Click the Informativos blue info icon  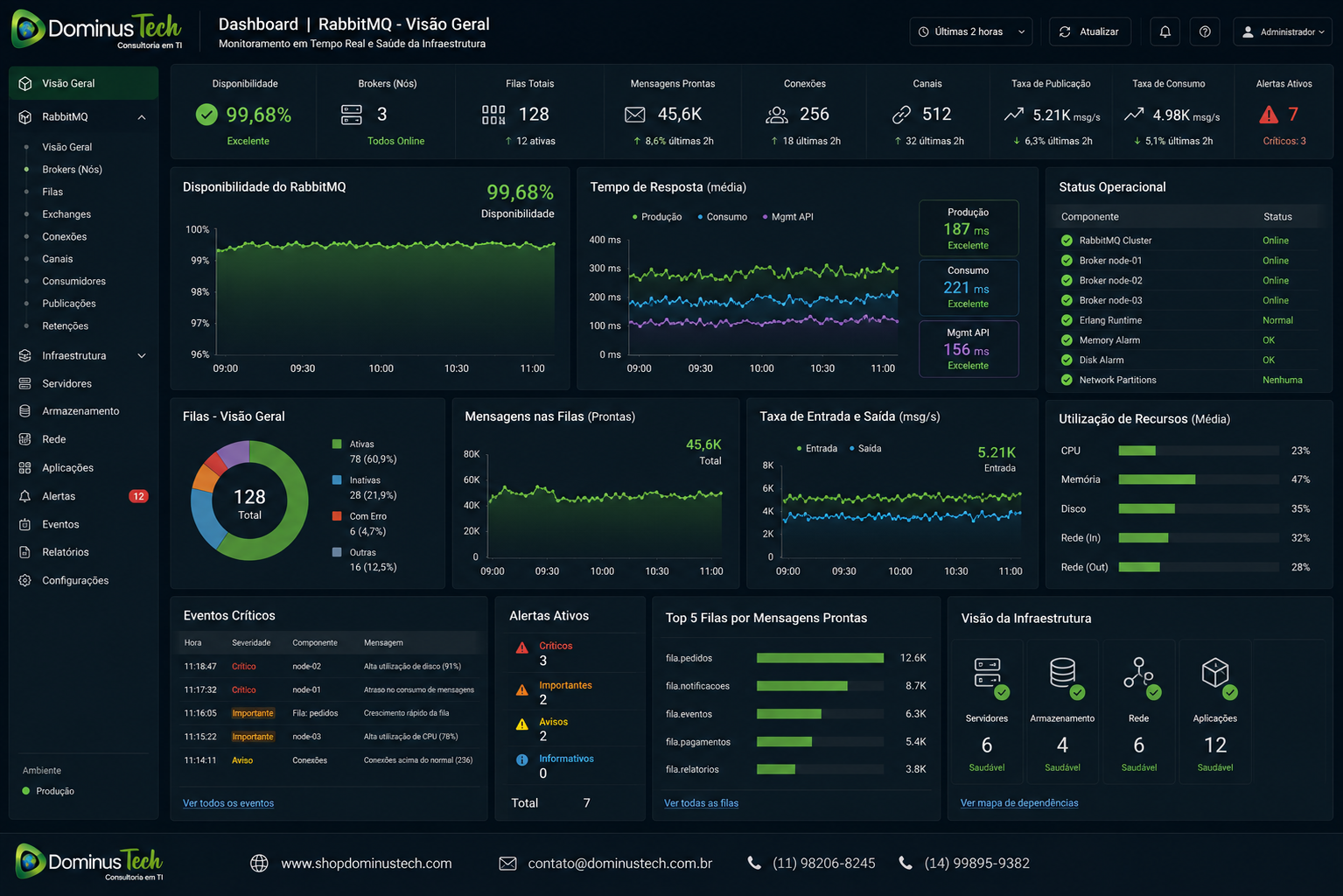click(x=522, y=759)
